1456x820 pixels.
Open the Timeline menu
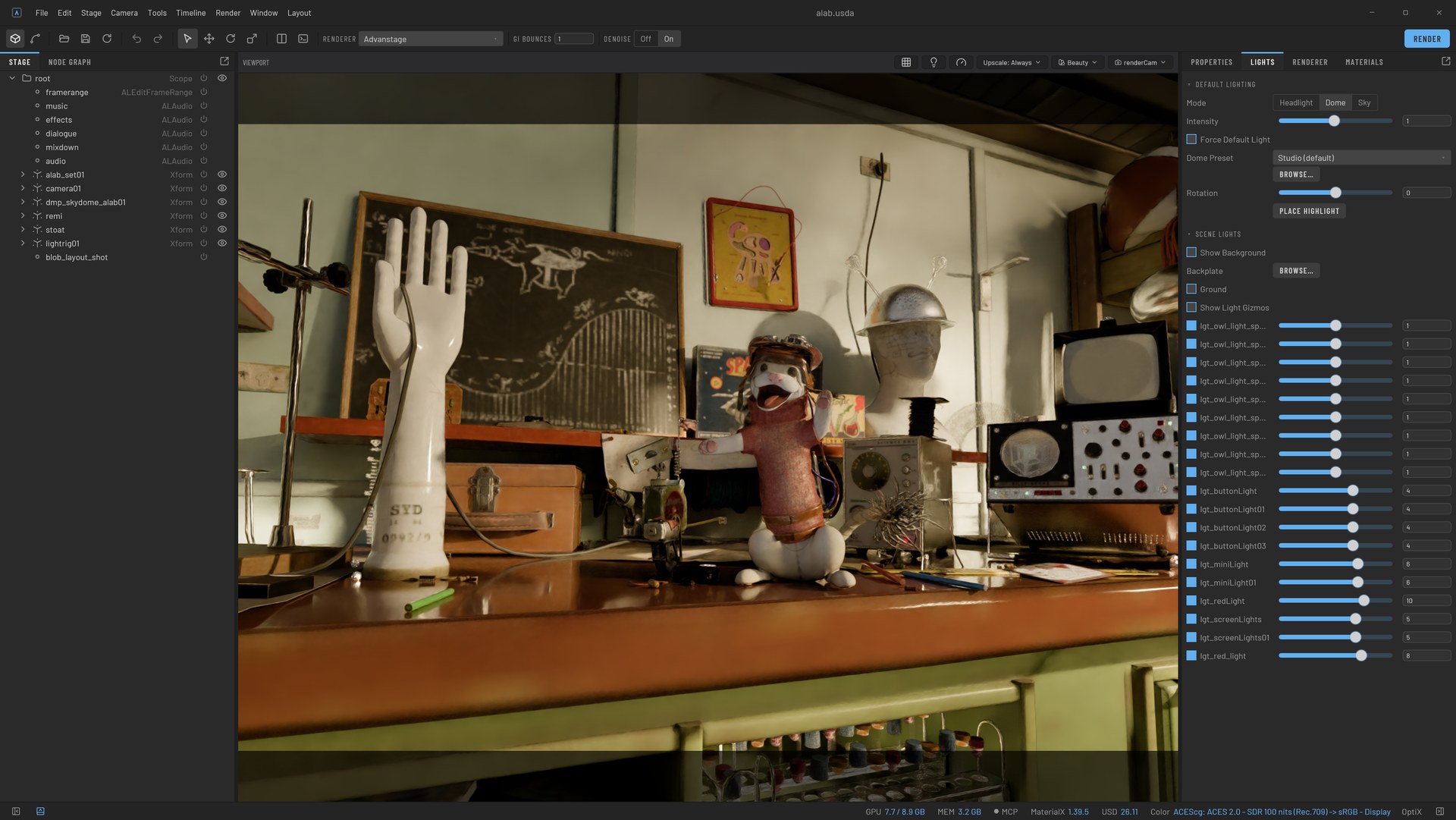pyautogui.click(x=190, y=13)
